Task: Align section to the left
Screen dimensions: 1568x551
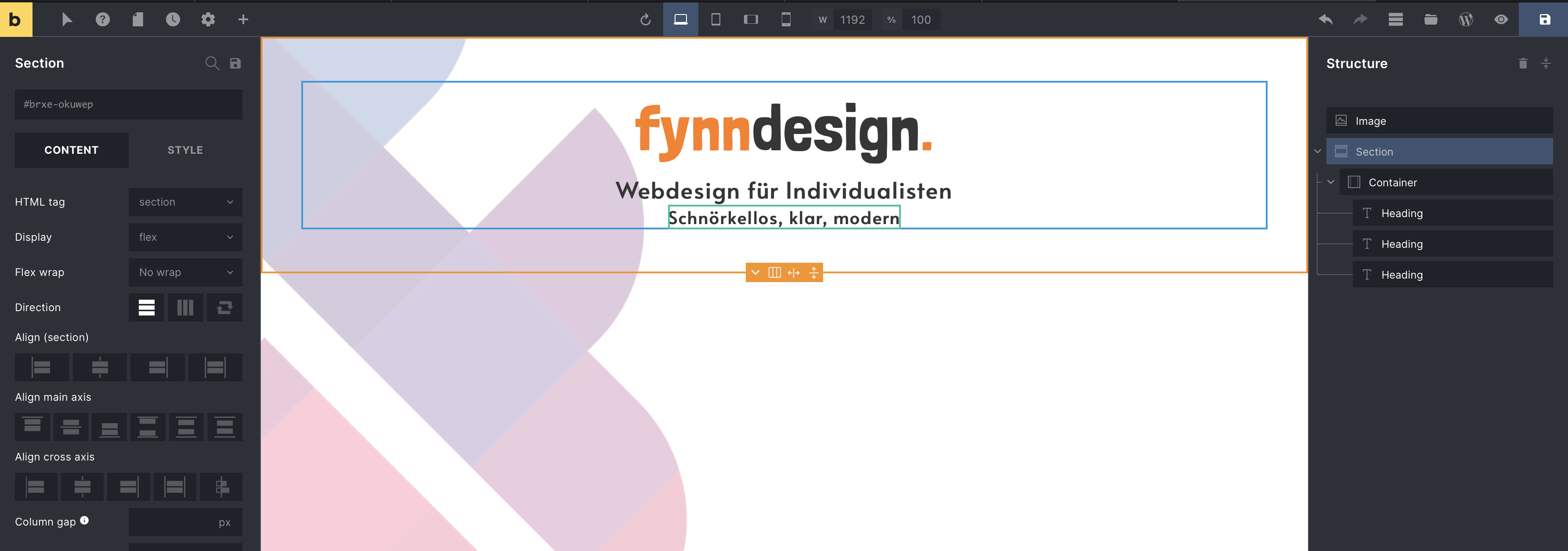Action: pyautogui.click(x=42, y=367)
